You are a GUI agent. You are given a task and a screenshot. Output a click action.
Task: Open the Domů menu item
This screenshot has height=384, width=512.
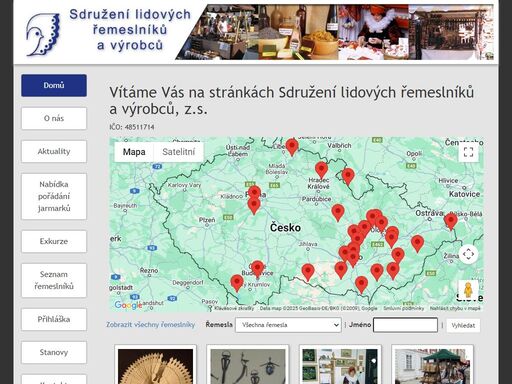point(54,85)
